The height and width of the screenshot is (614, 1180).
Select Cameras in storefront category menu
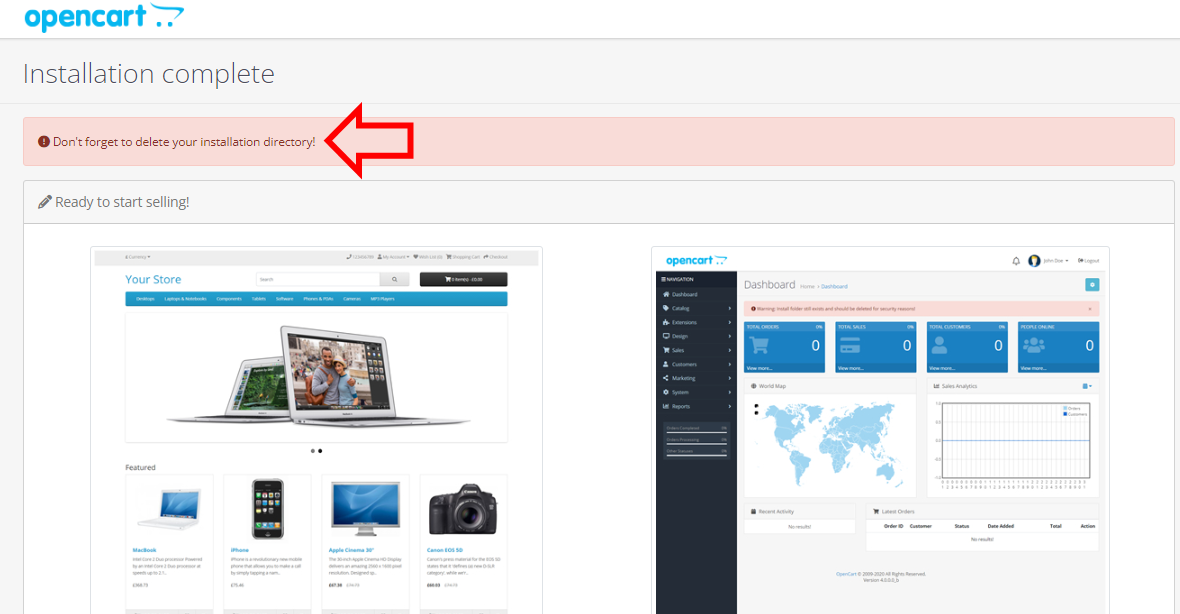click(352, 299)
